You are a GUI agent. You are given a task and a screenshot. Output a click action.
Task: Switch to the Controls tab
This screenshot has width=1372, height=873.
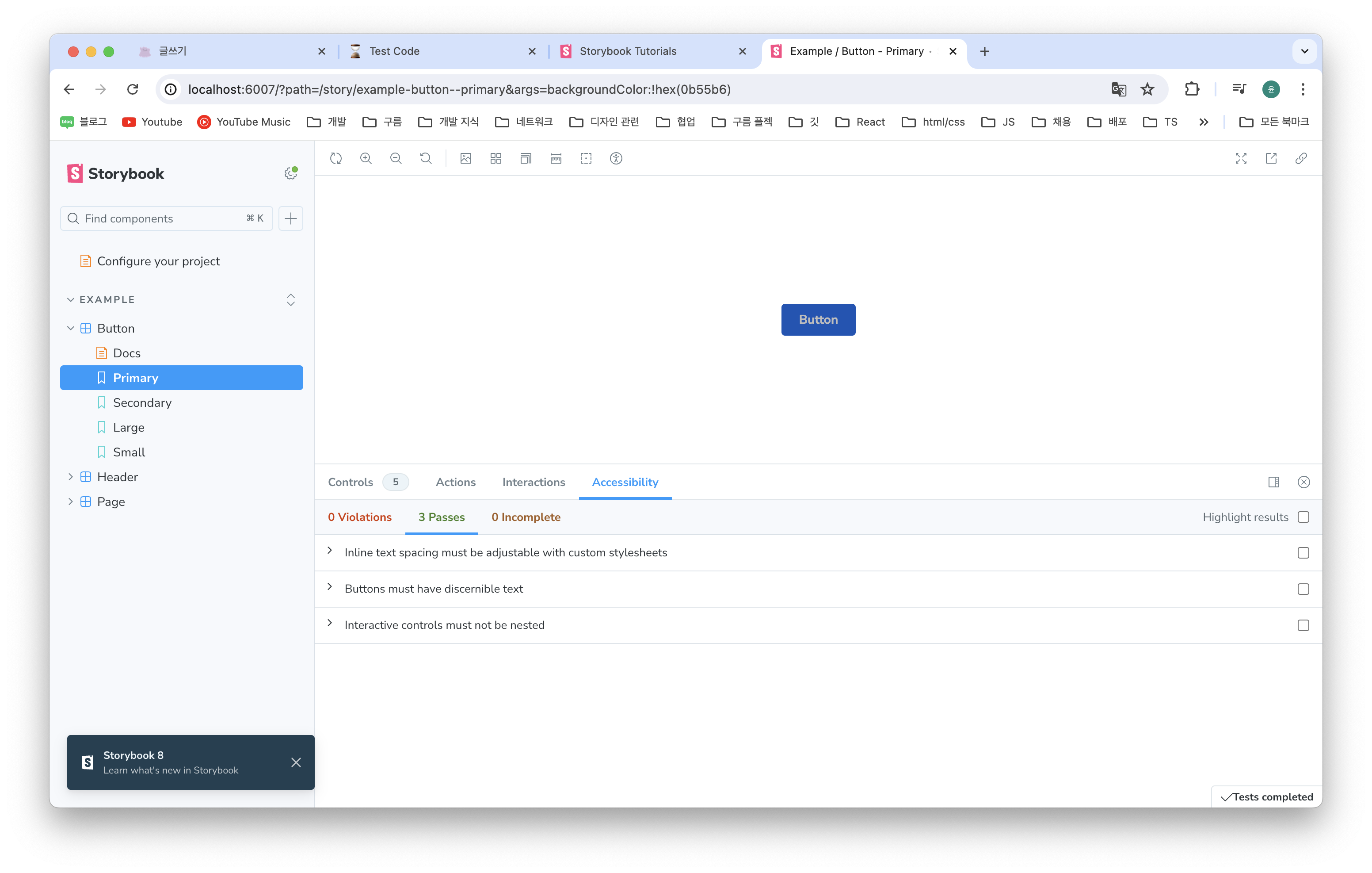(368, 482)
